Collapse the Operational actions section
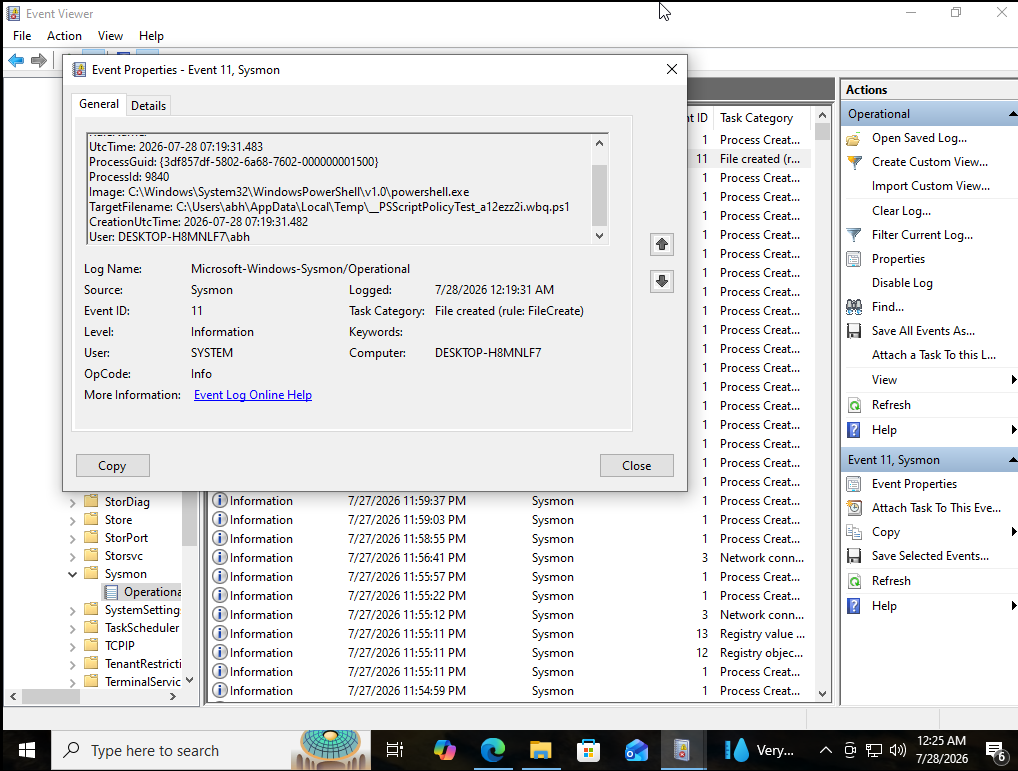The image size is (1018, 771). click(x=1012, y=114)
